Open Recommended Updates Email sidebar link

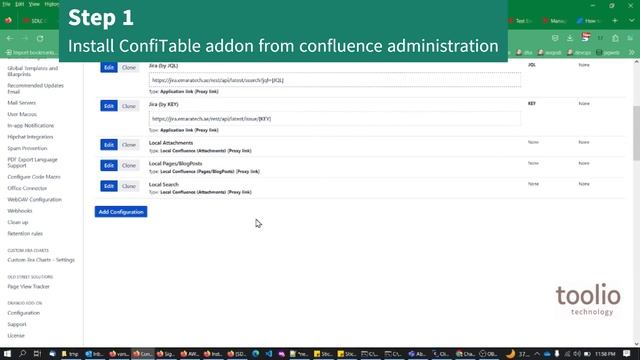[36, 89]
